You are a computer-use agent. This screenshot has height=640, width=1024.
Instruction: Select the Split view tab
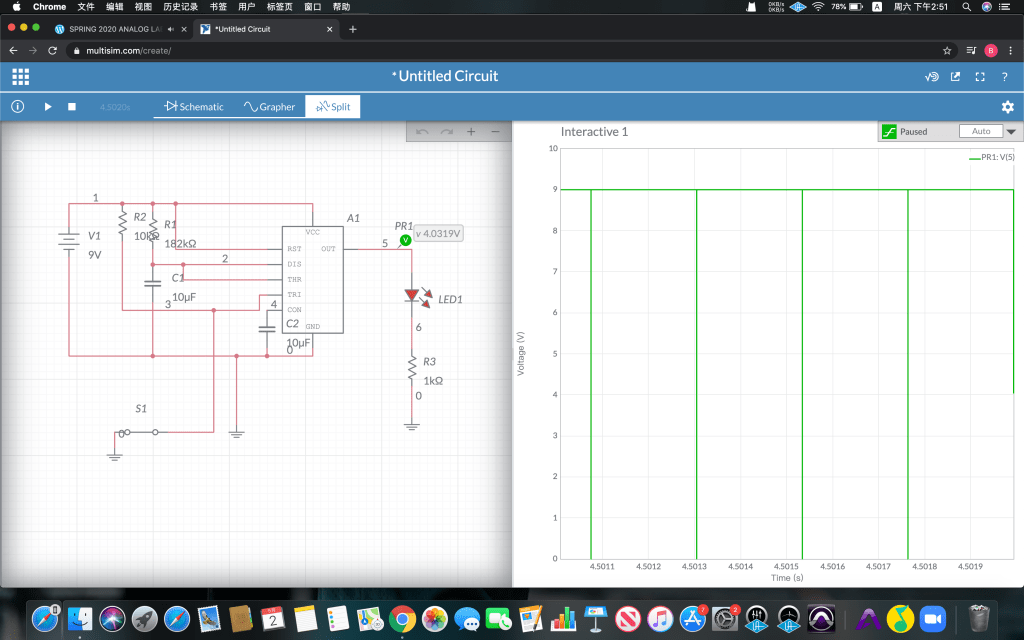(x=333, y=107)
